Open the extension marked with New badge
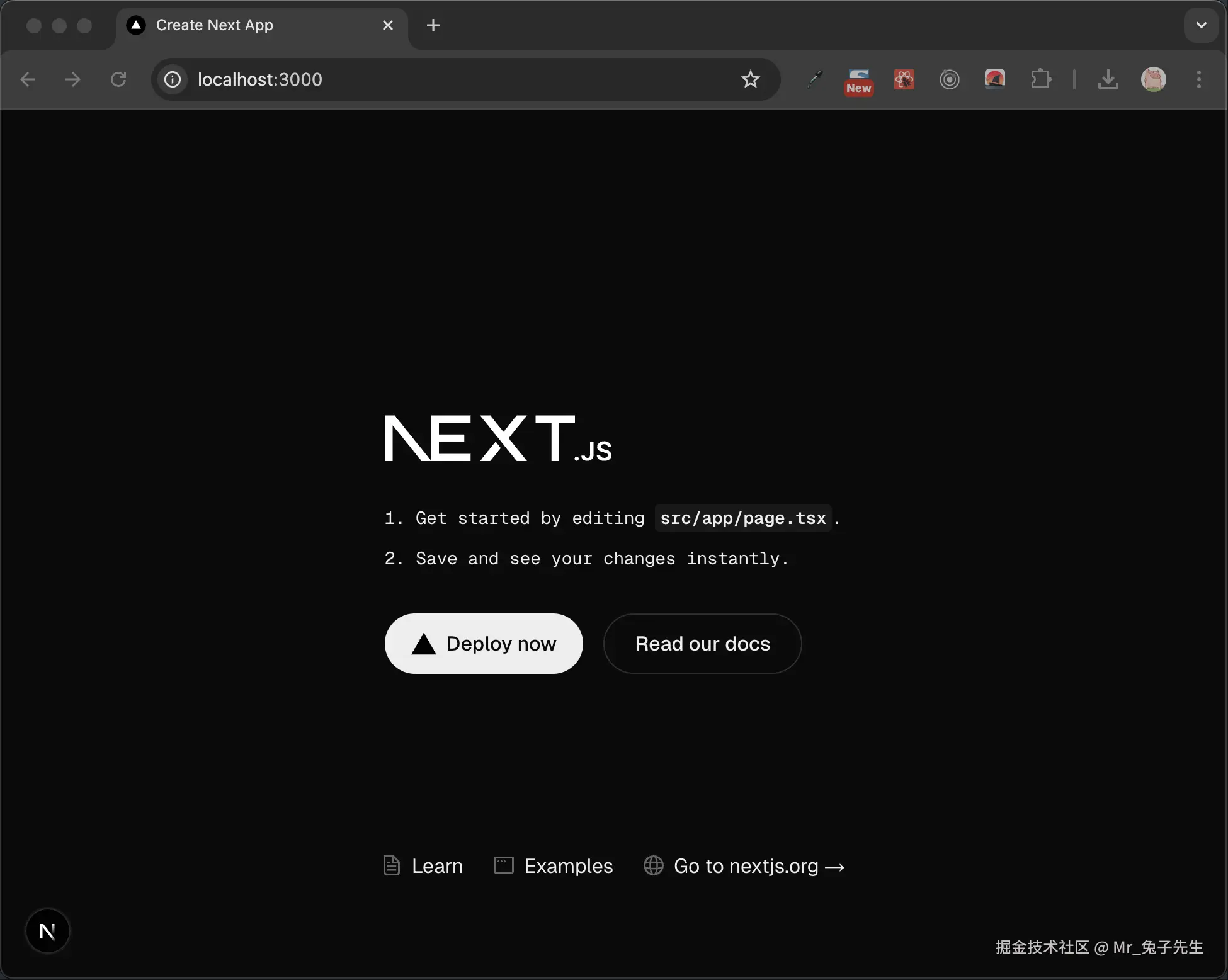Image resolution: width=1228 pixels, height=980 pixels. tap(858, 80)
